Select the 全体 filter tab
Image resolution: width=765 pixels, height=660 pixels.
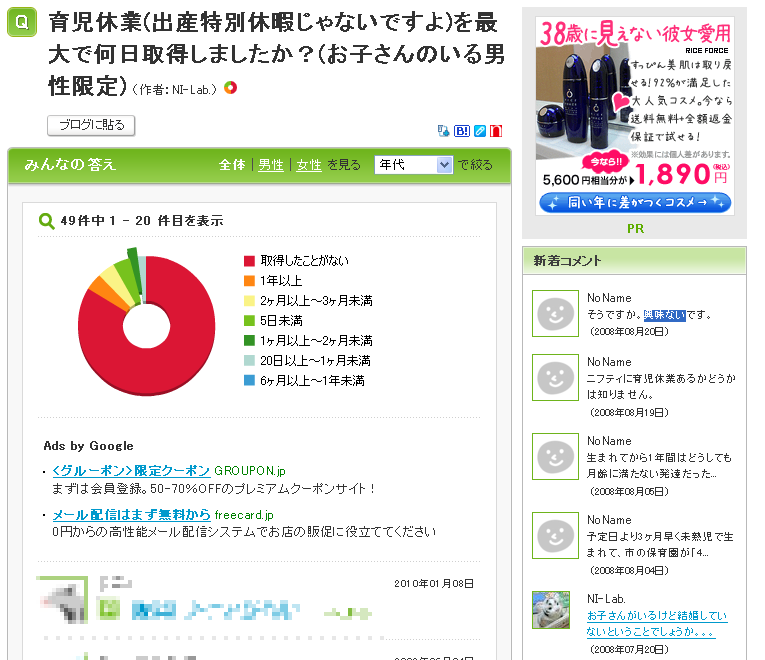click(232, 165)
